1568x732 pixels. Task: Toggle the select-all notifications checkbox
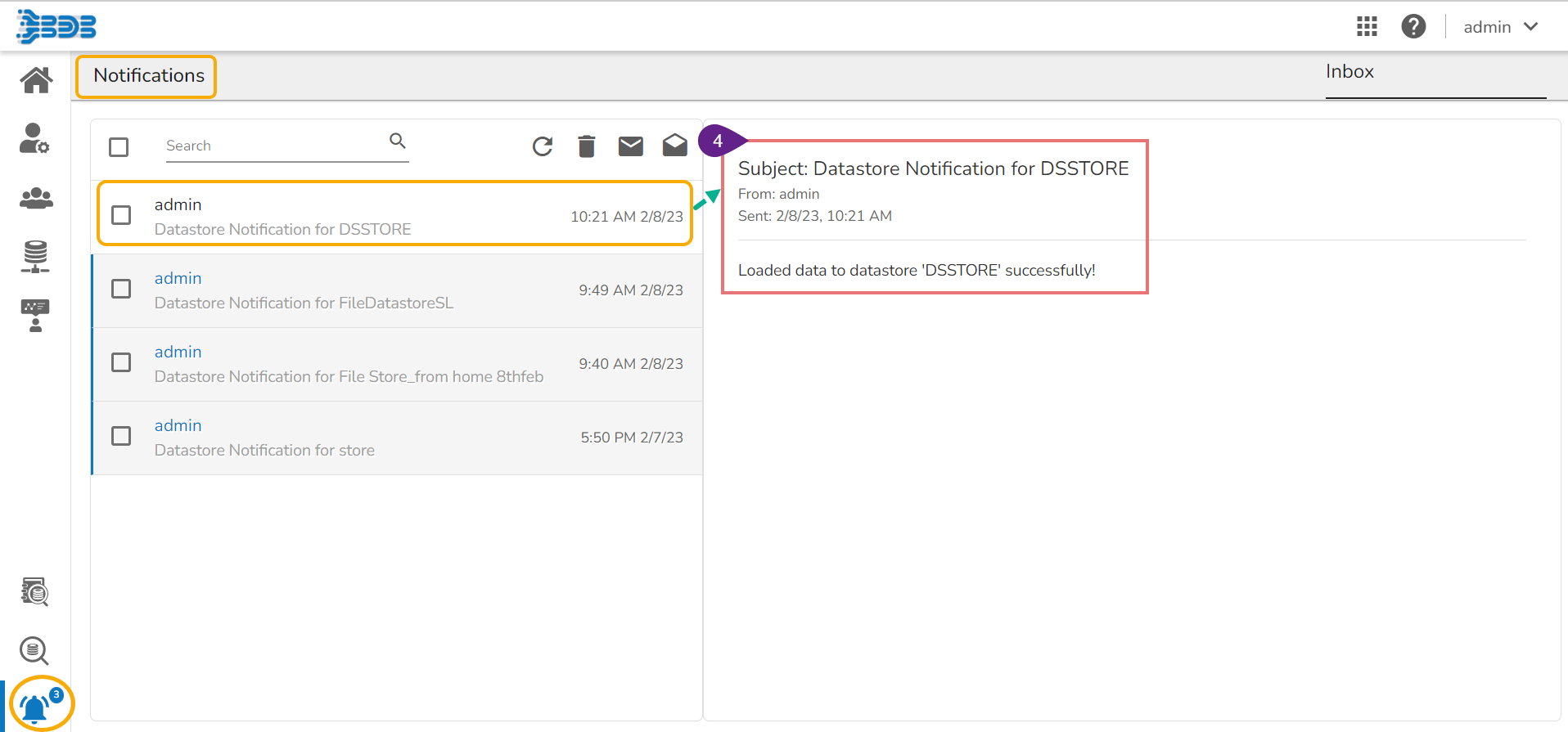pos(119,147)
